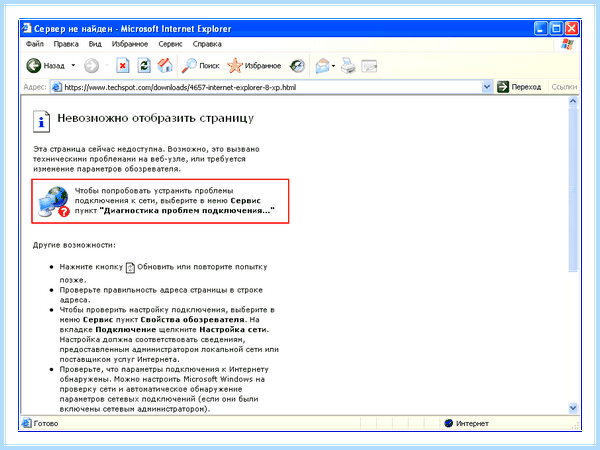This screenshot has height=450, width=600.
Task: Click bold text Настройка сети
Action: coord(233,329)
